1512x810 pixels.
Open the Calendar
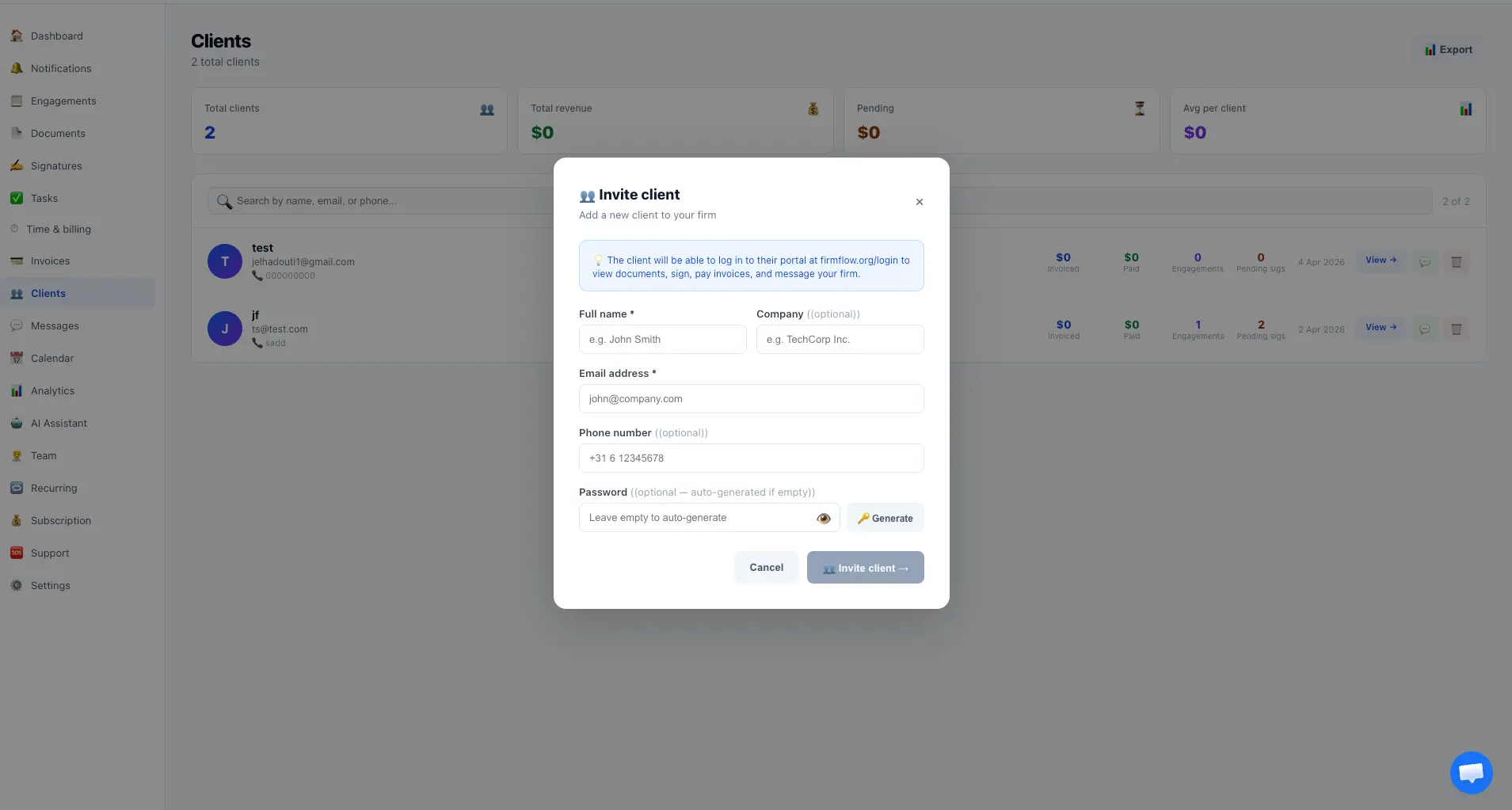52,358
